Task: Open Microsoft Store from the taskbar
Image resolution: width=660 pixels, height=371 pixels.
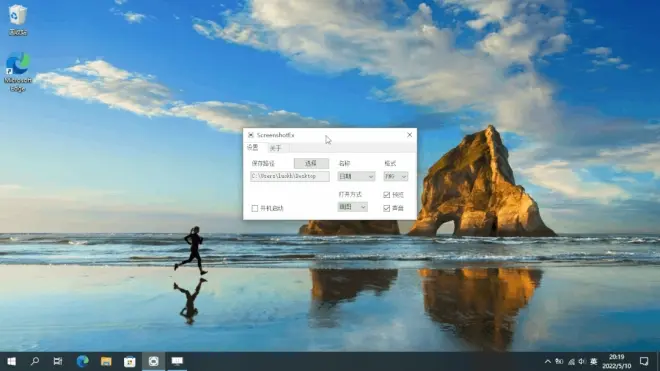Action: (130, 361)
